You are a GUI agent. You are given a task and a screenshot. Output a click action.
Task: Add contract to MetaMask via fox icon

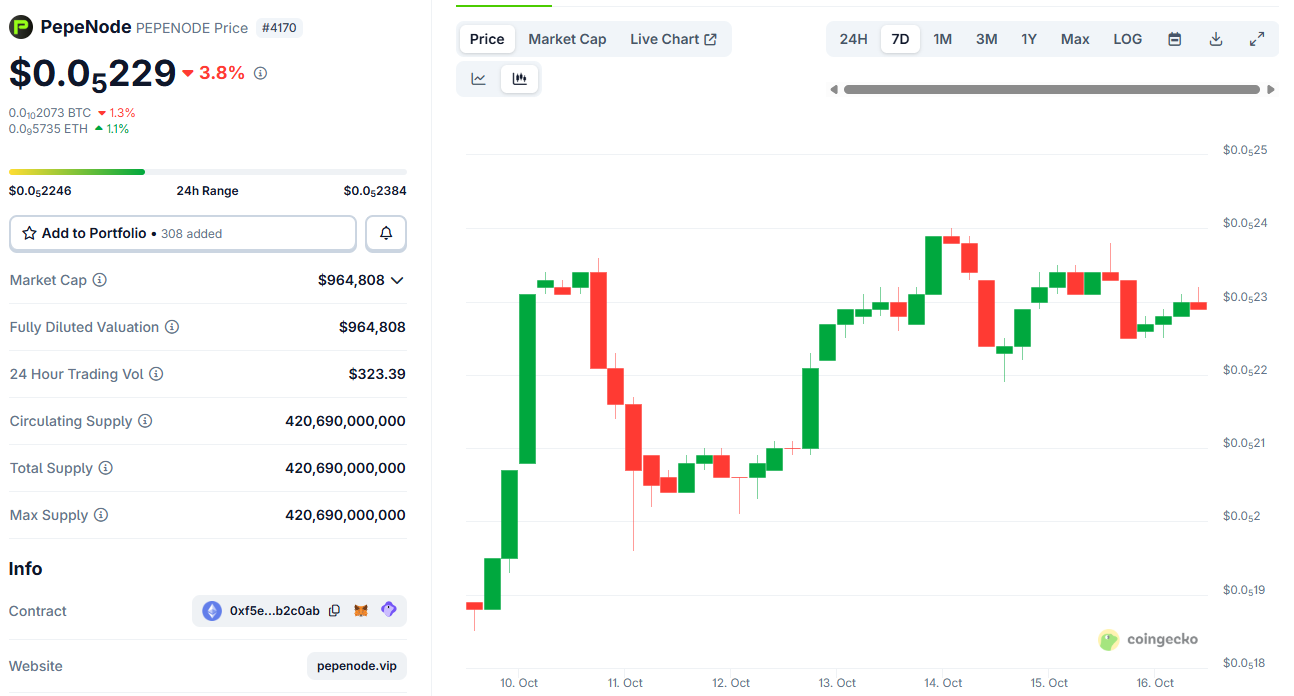point(362,610)
